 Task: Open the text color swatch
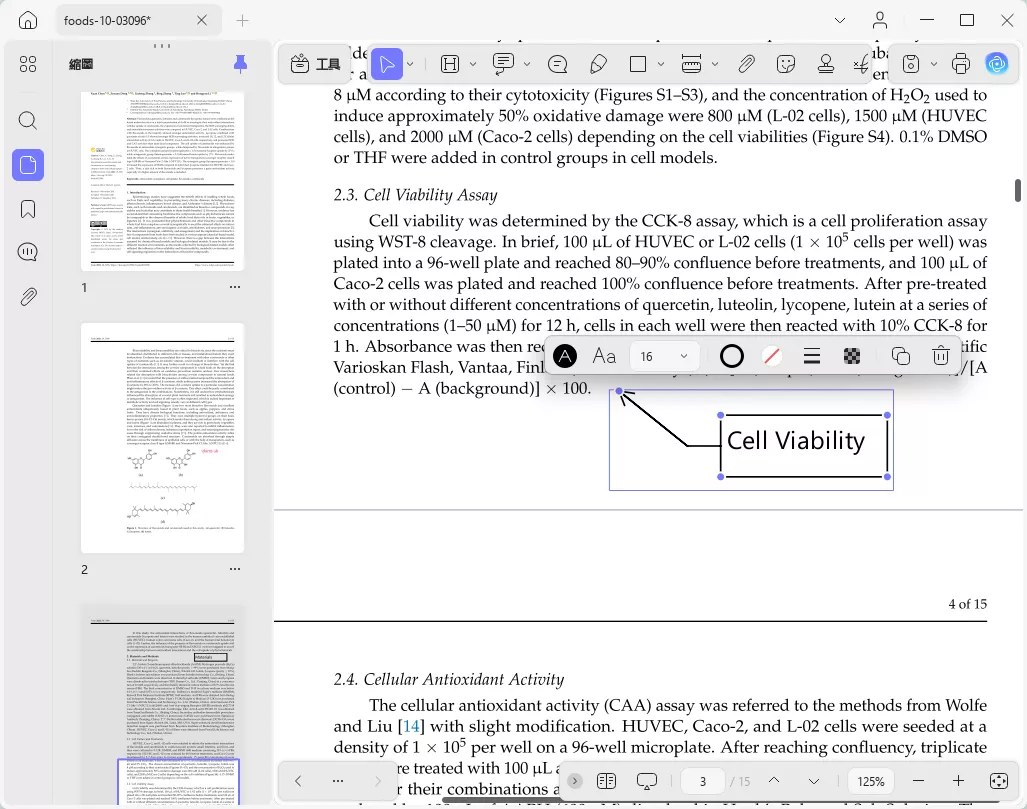pos(565,356)
